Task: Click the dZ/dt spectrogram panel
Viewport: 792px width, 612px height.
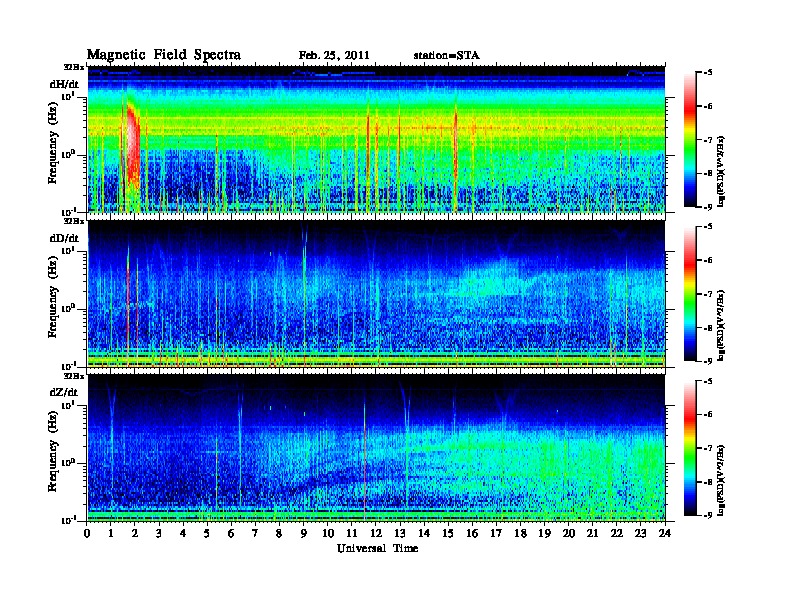Action: 376,448
